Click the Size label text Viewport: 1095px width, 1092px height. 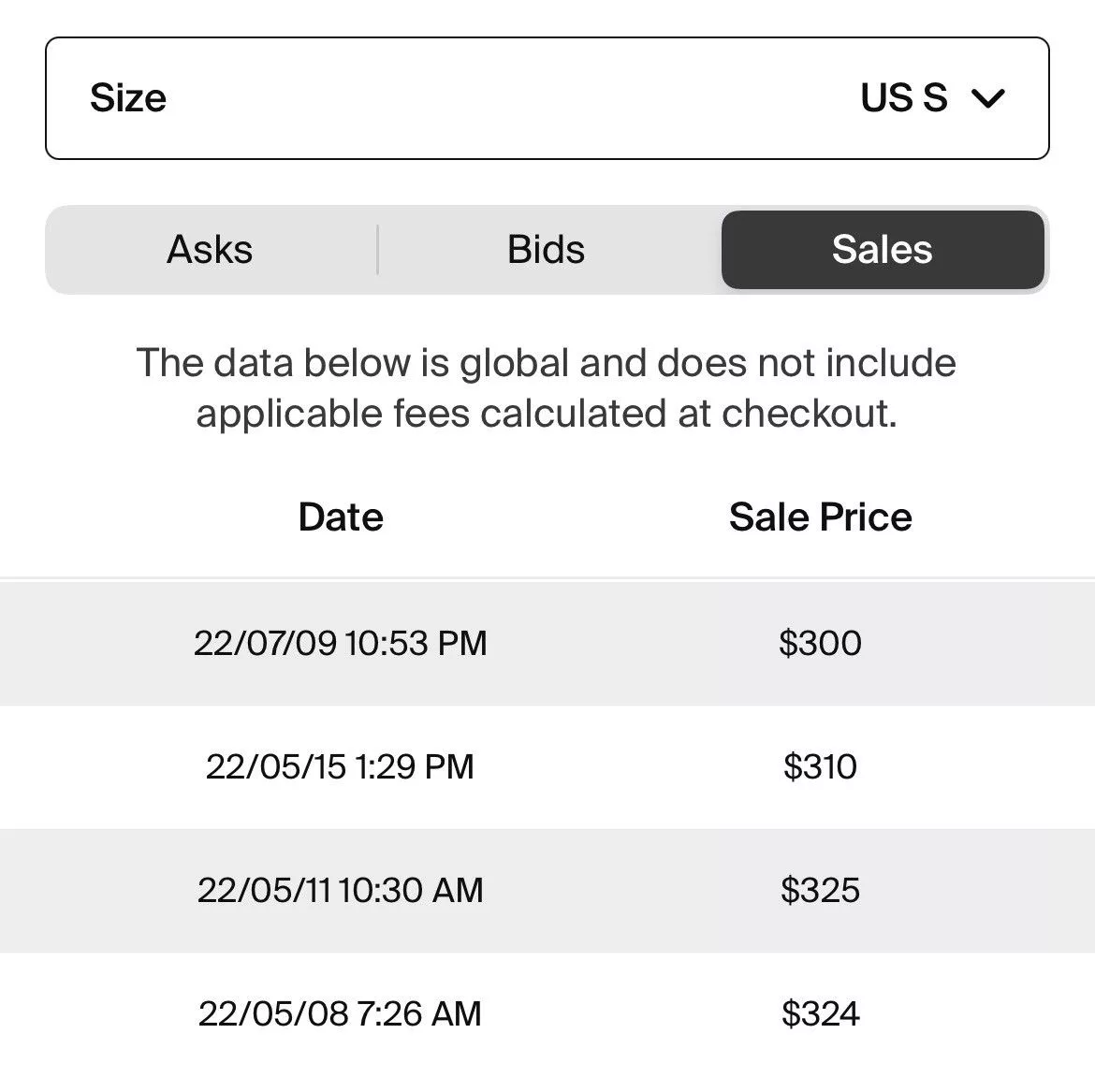(128, 97)
